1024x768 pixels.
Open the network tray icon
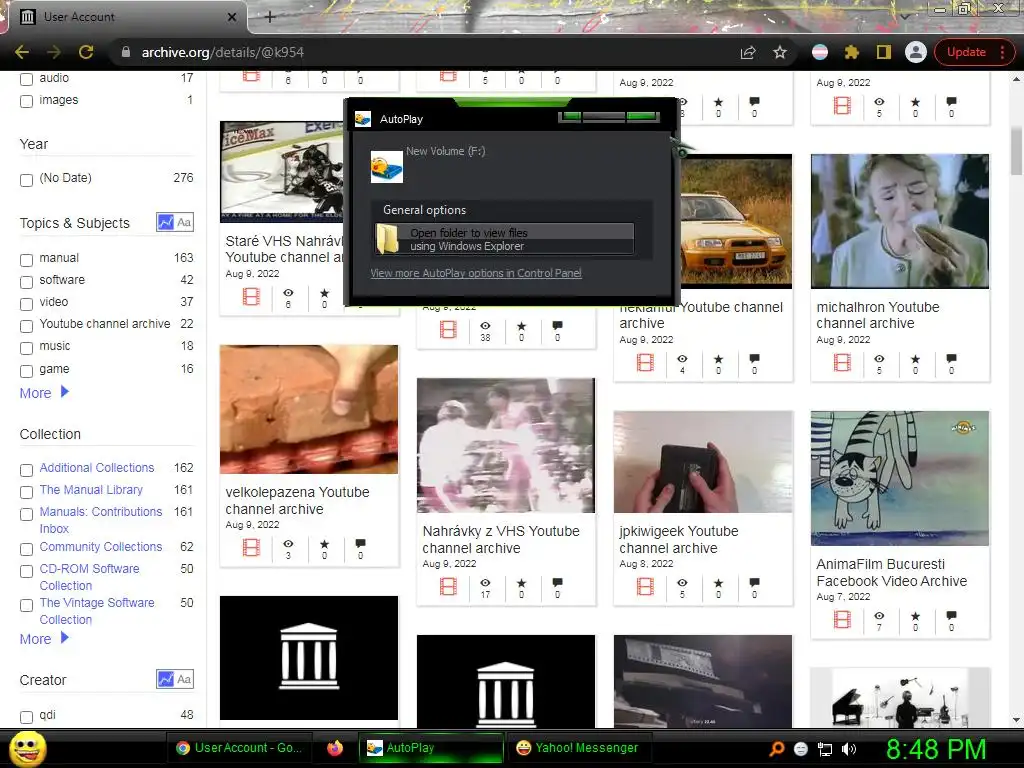[x=825, y=749]
